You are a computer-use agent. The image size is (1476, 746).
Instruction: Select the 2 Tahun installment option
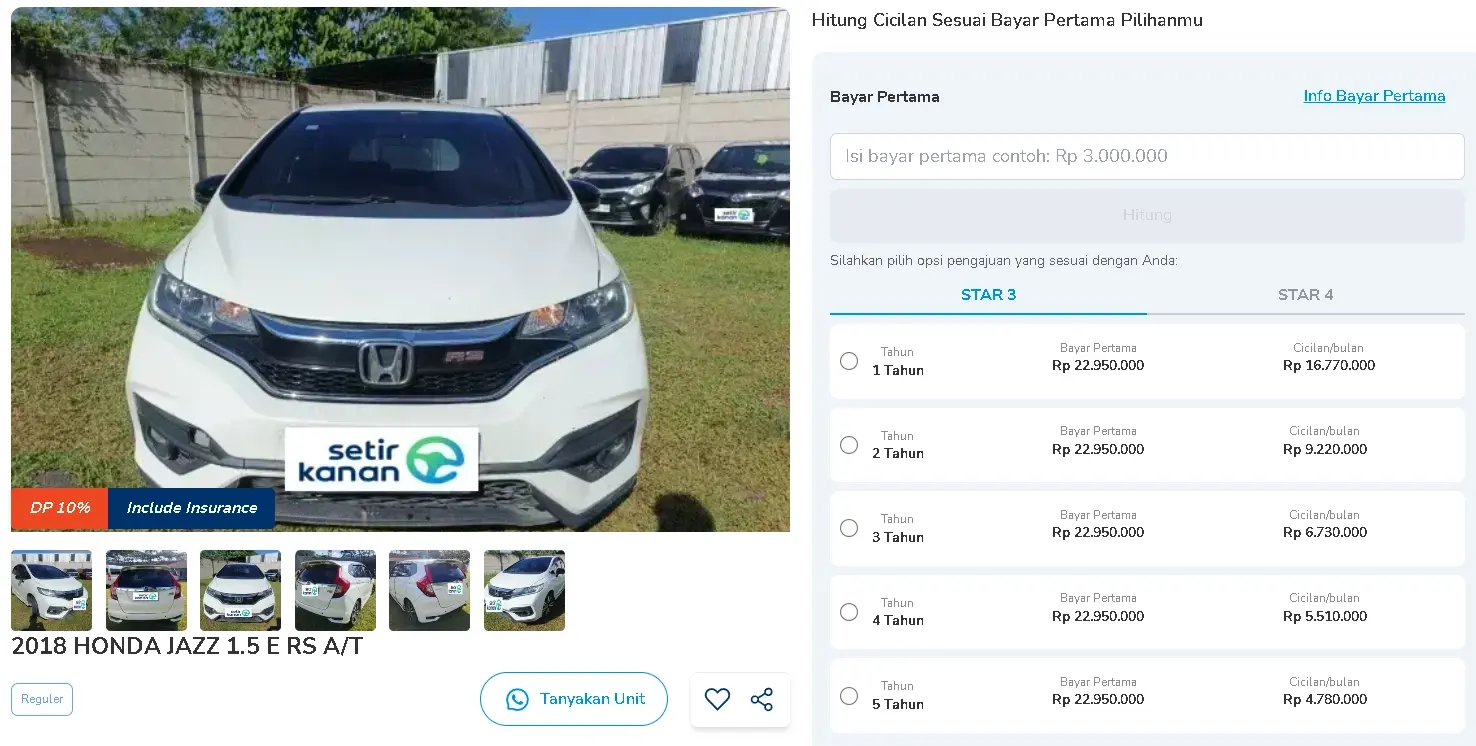tap(849, 445)
